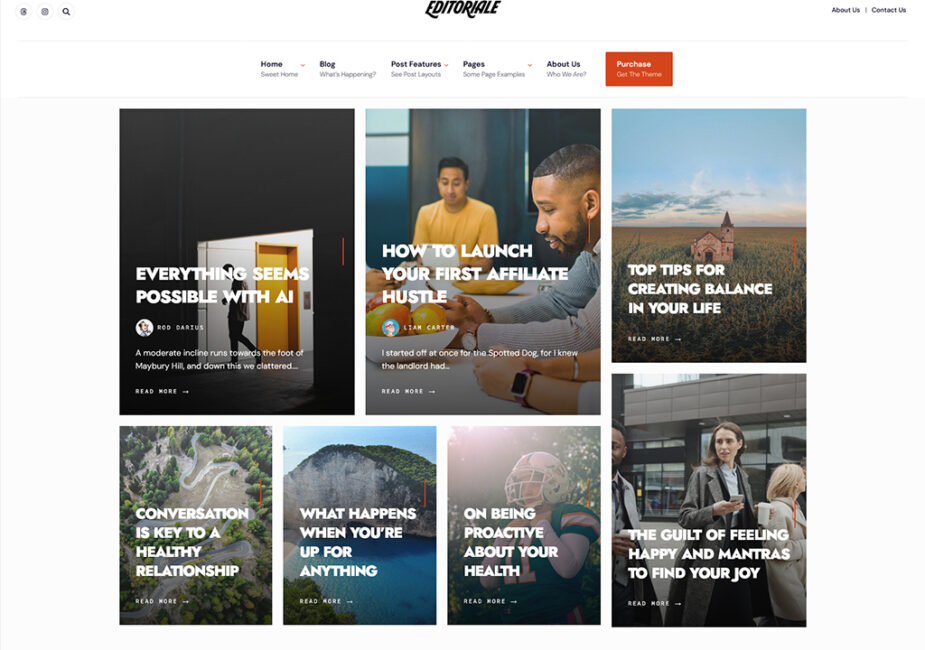The image size is (925, 650).
Task: Open the About Us top-right link
Action: point(845,10)
